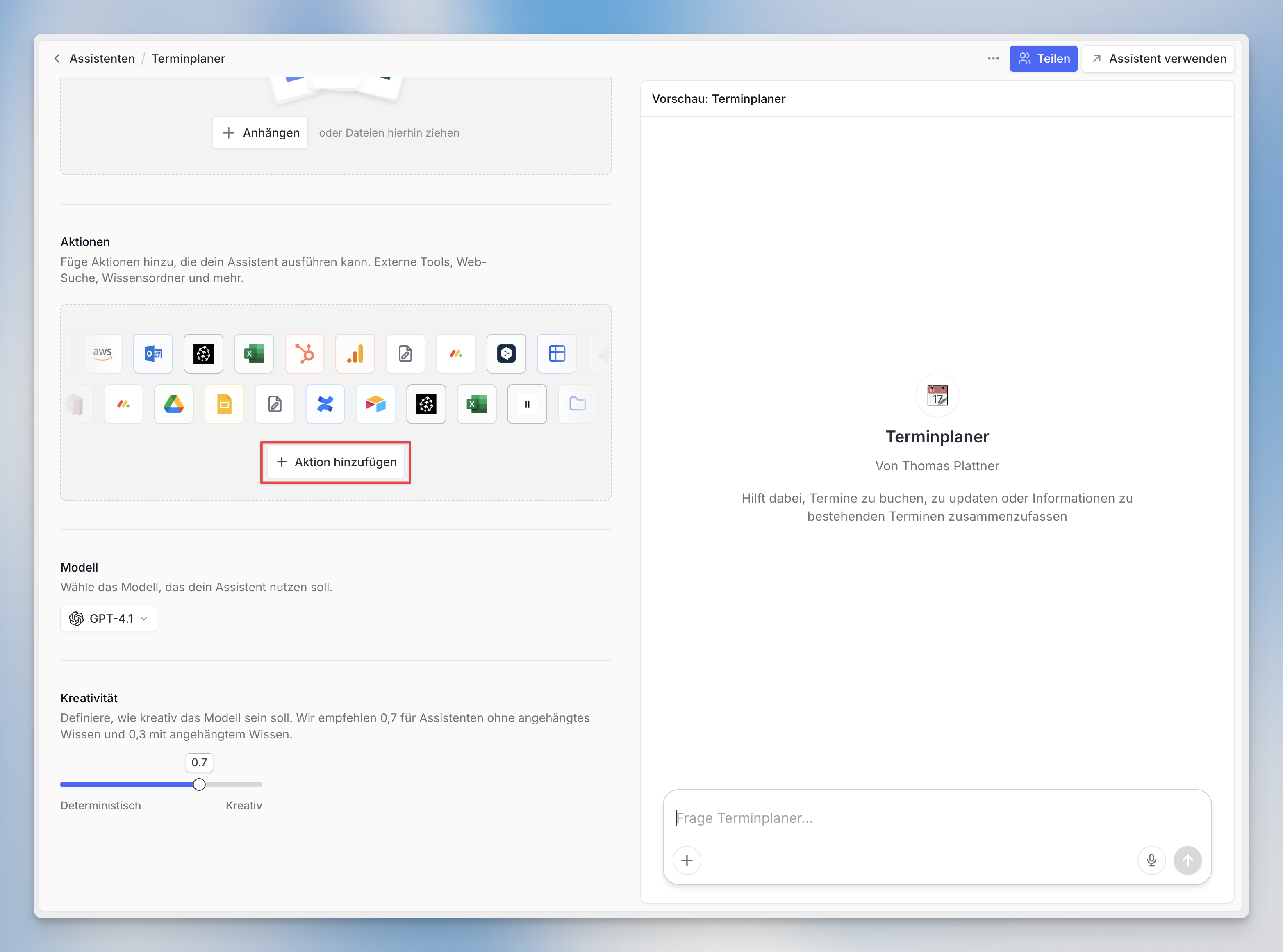Click the blue Teilen button
This screenshot has width=1283, height=952.
tap(1043, 59)
